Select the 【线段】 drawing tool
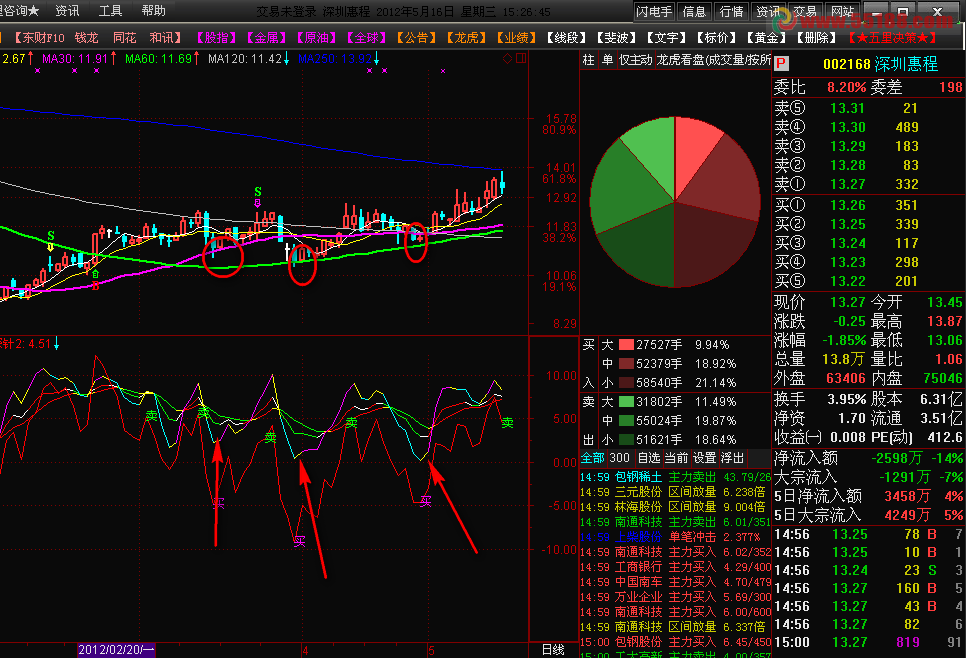Viewport: 966px width, 658px height. (566, 38)
